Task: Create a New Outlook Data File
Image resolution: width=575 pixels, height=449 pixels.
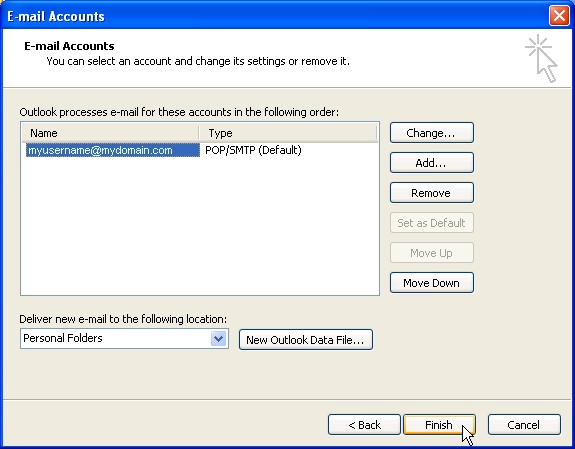Action: (x=305, y=340)
